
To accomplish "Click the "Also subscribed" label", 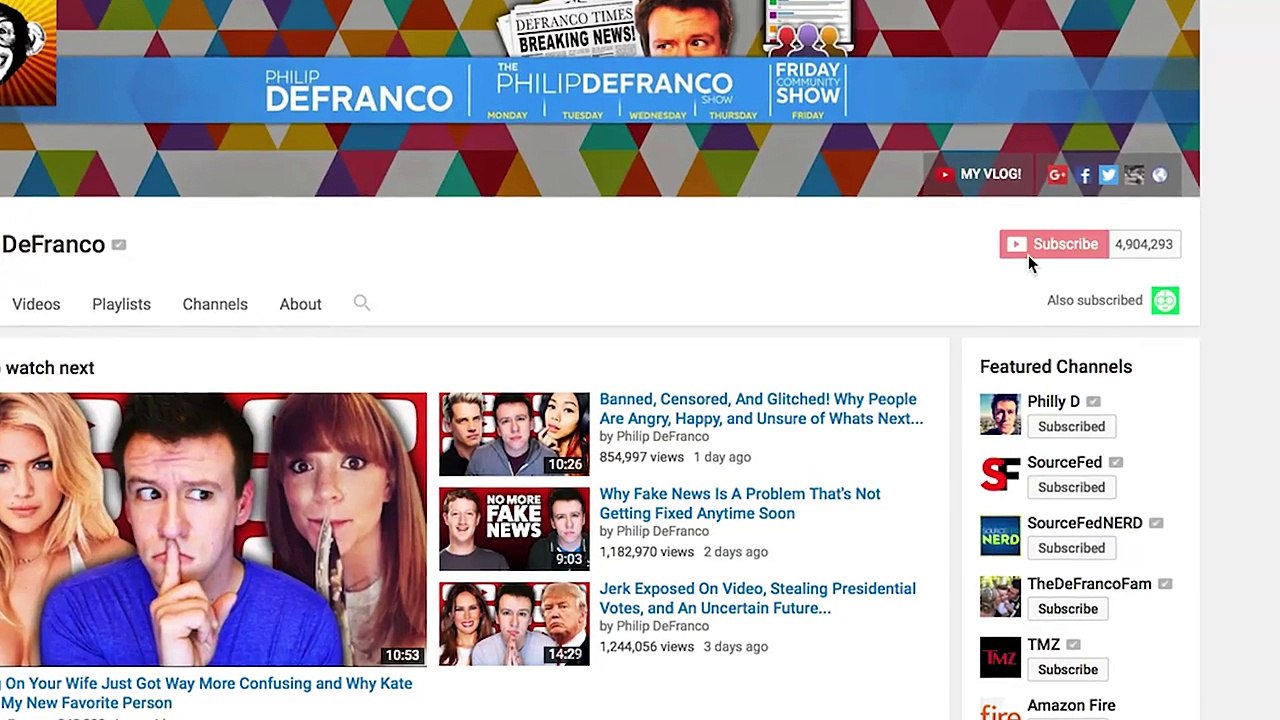I will click(1095, 300).
